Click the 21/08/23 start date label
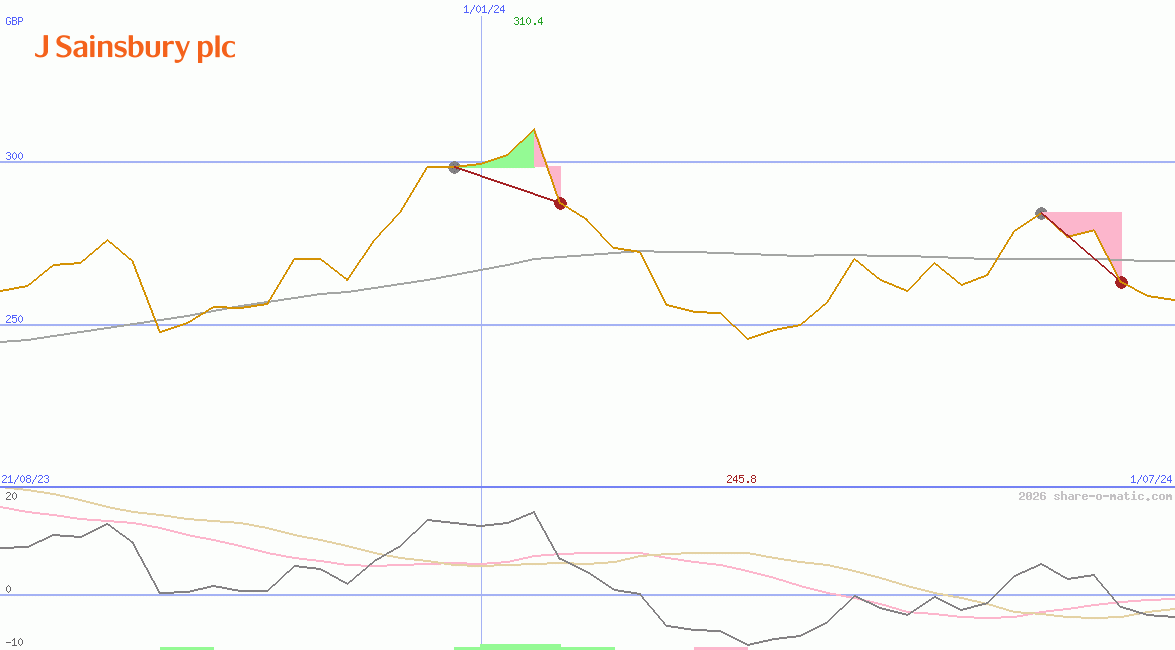 25,479
